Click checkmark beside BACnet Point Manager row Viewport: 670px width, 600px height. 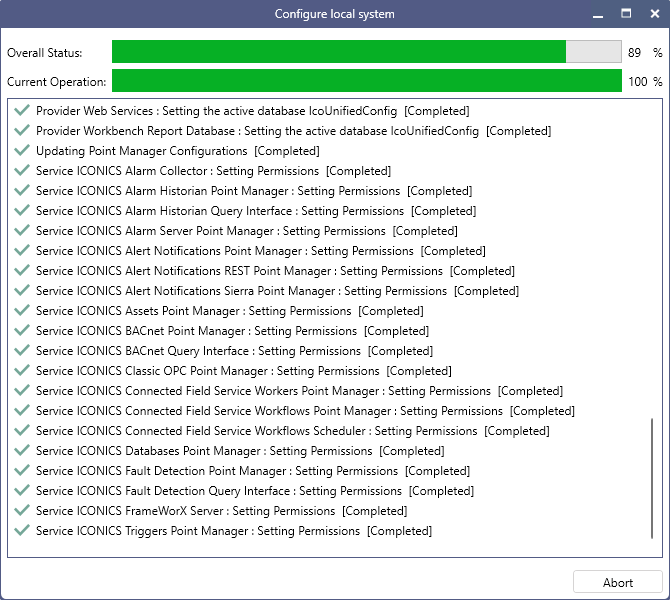22,330
